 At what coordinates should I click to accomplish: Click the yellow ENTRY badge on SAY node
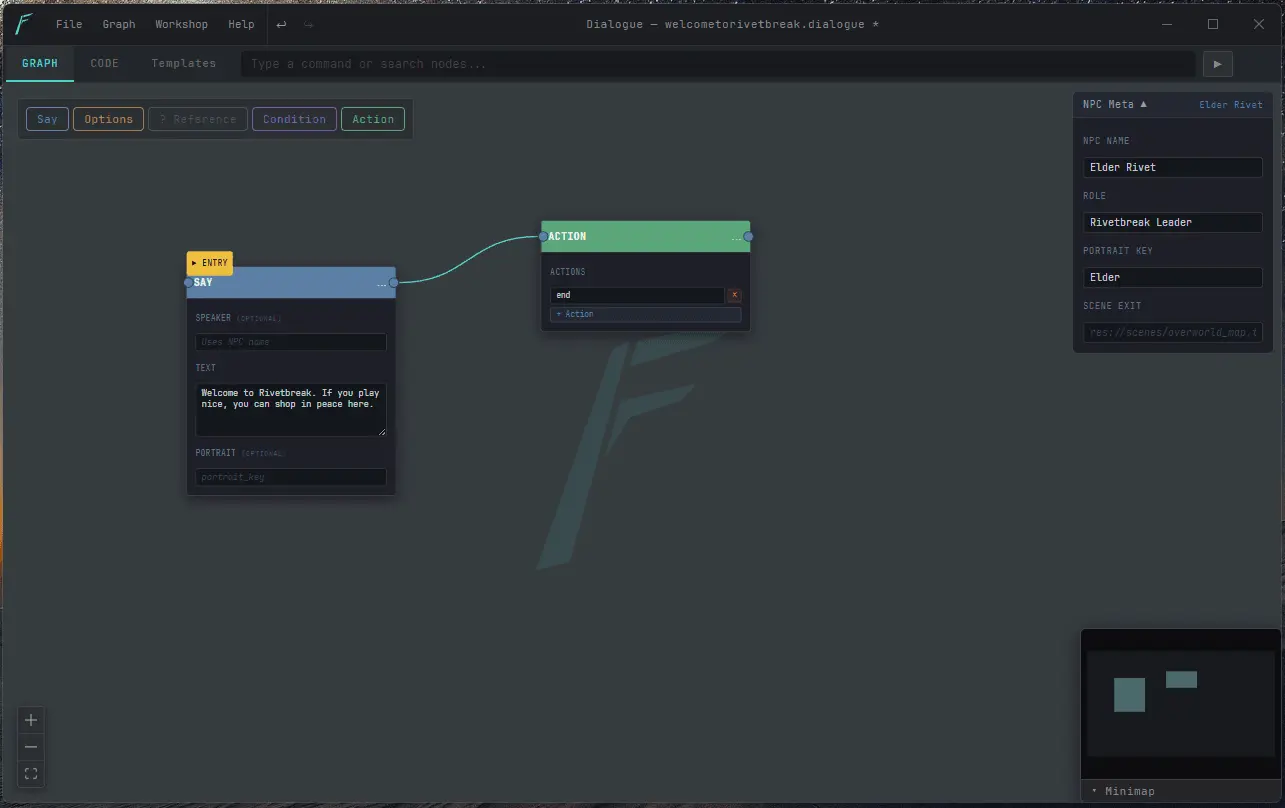[x=210, y=263]
